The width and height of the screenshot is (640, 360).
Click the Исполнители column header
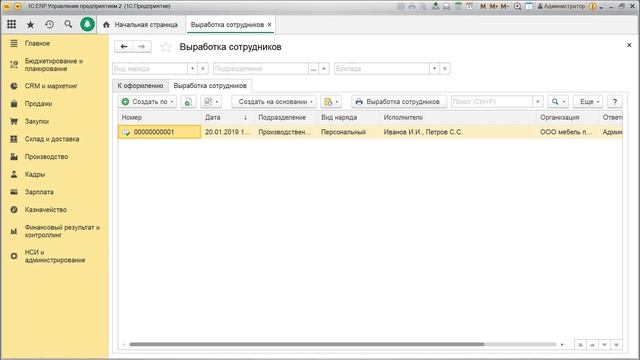458,118
